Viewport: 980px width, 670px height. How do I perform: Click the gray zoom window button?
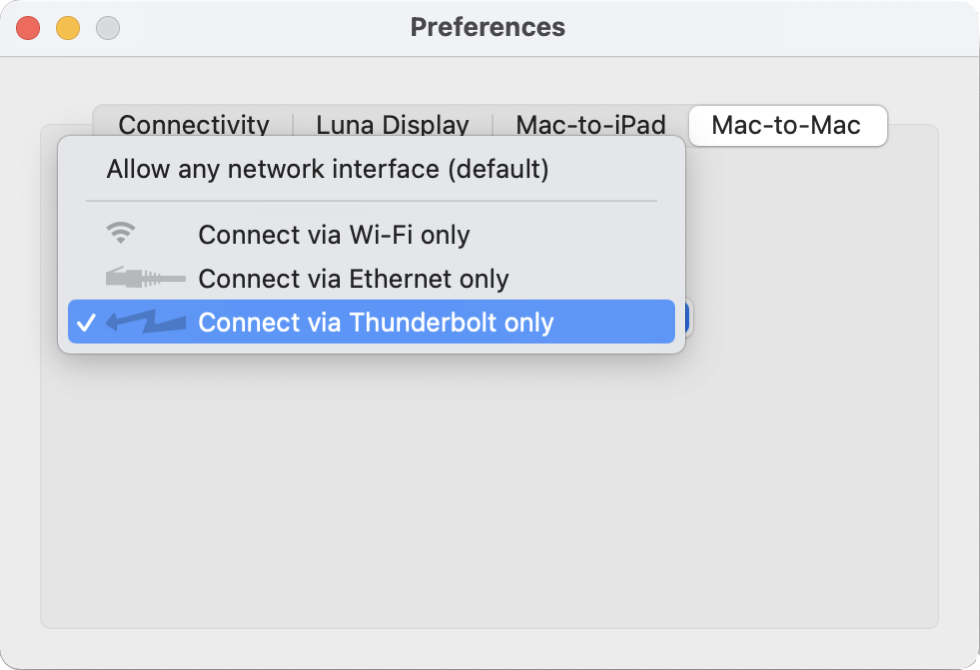pos(108,28)
